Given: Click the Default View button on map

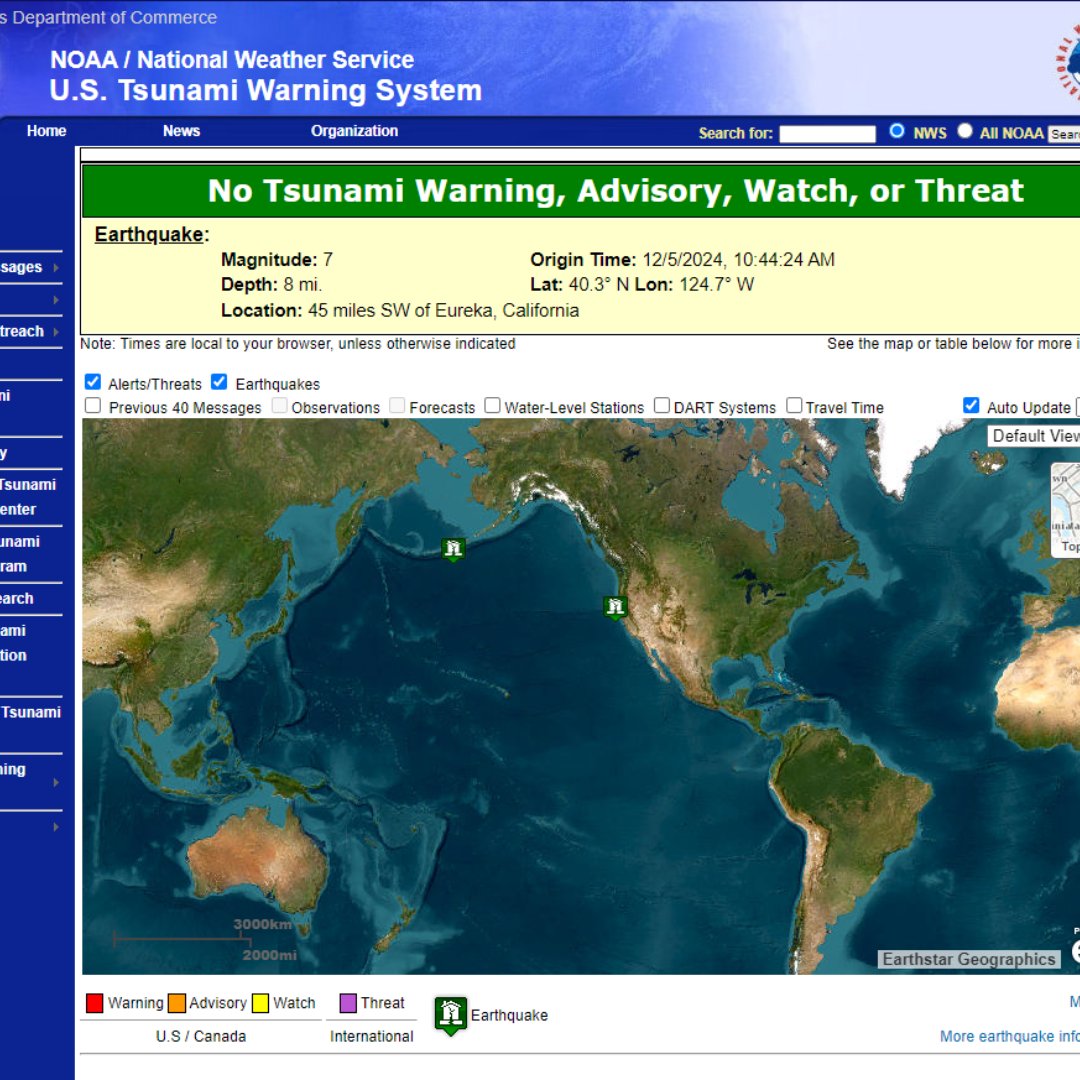Looking at the screenshot, I should pos(1034,436).
